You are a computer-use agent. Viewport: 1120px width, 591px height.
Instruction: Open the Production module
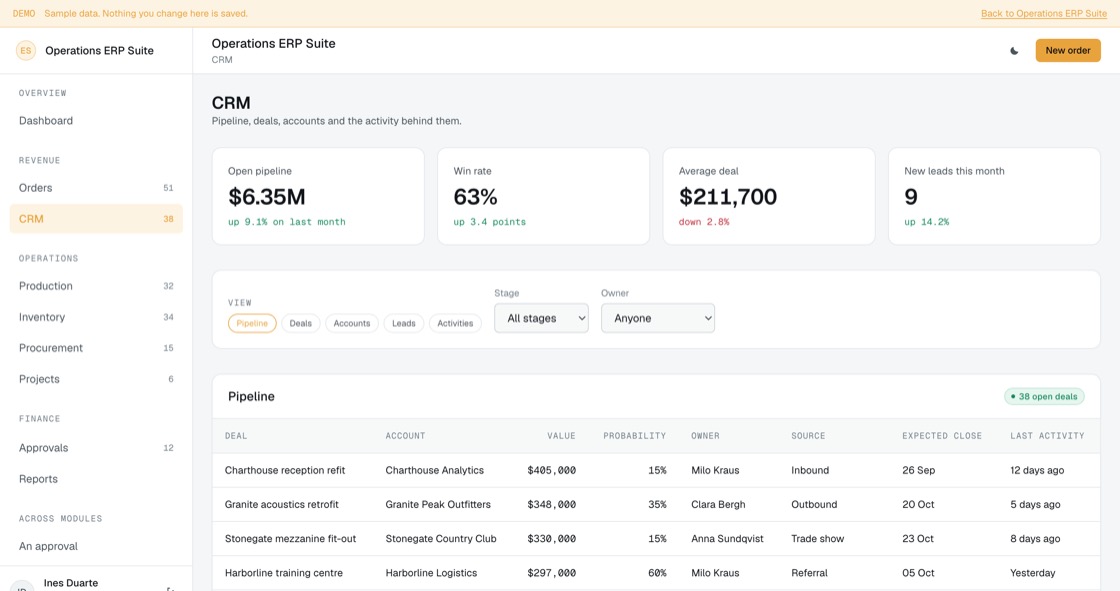pyautogui.click(x=96, y=286)
